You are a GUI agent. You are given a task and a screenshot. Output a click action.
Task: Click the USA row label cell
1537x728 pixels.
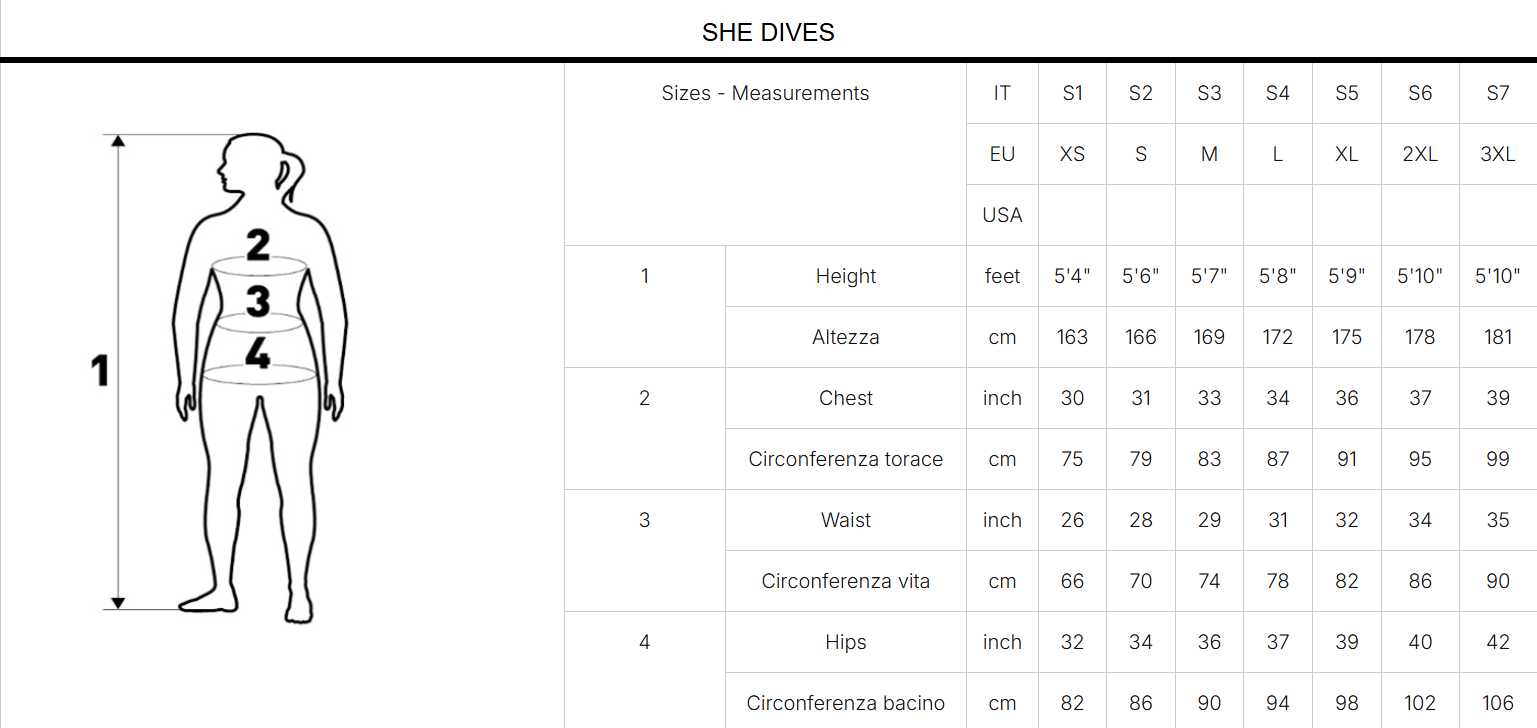pyautogui.click(x=1002, y=215)
